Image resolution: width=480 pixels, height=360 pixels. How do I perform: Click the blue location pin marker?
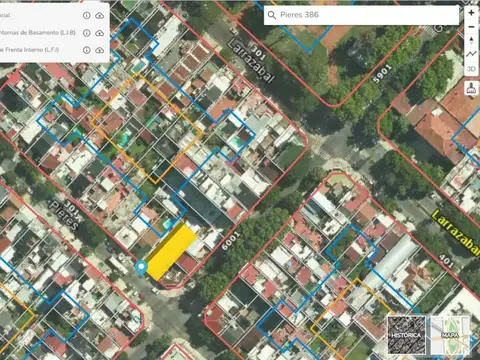(141, 268)
